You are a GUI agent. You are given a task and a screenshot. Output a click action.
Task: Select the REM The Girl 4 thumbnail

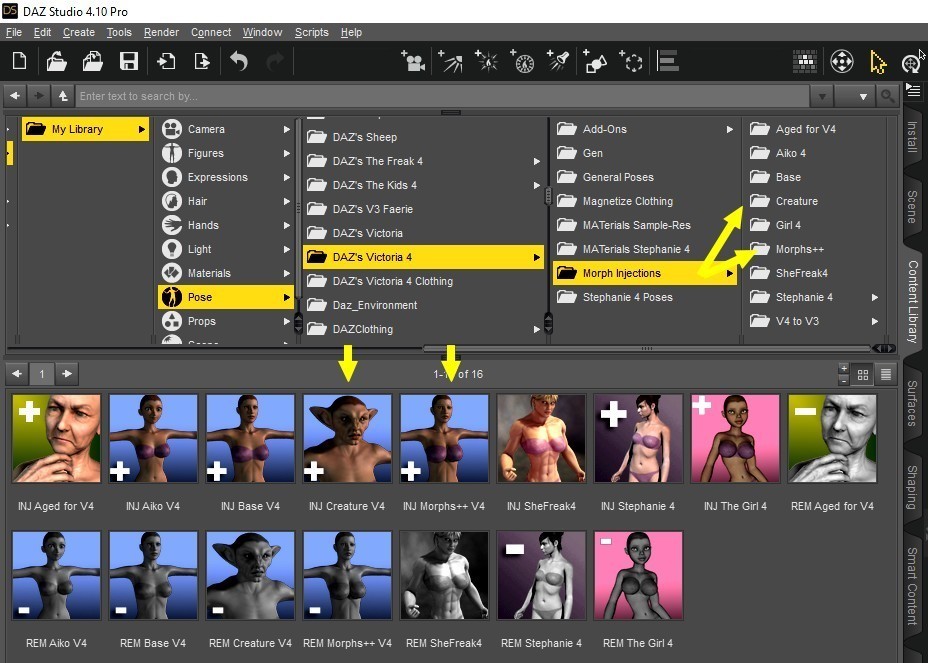click(639, 575)
